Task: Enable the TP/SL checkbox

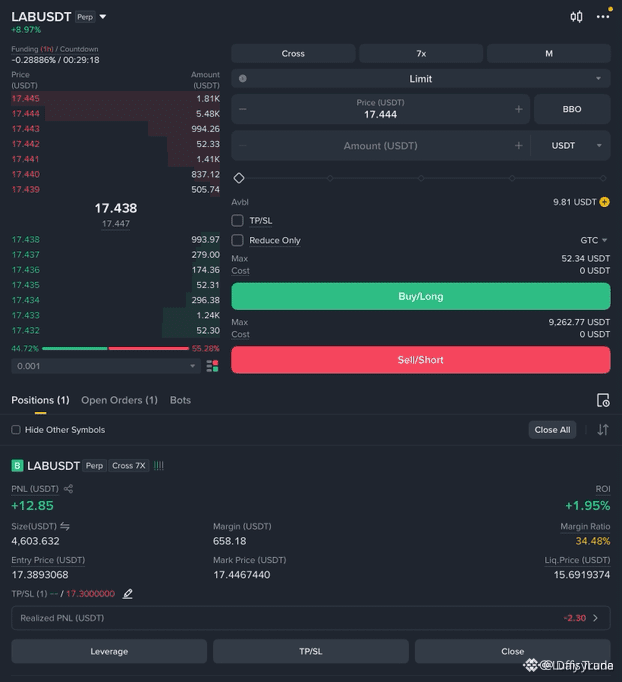Action: click(x=237, y=221)
